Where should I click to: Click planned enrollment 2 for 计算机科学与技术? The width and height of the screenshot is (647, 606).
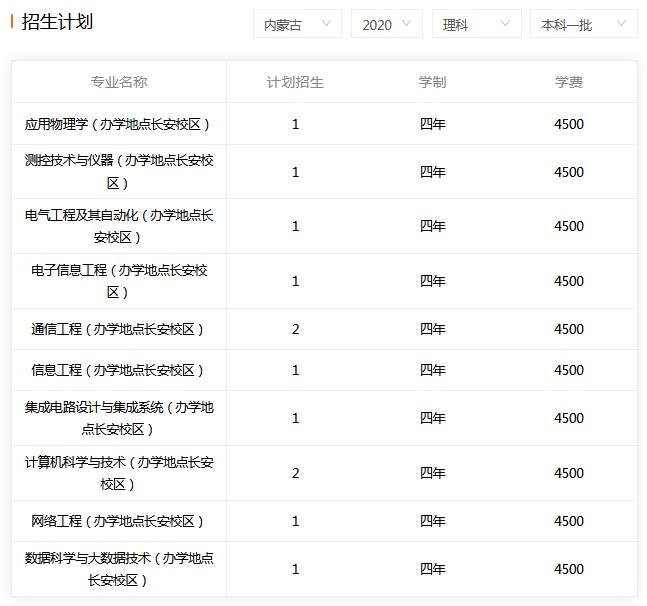click(295, 473)
